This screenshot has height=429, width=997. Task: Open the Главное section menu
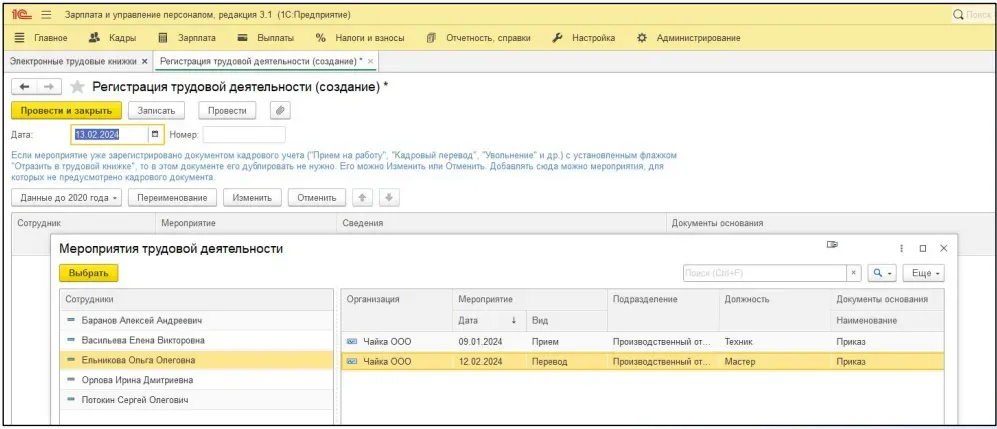41,38
